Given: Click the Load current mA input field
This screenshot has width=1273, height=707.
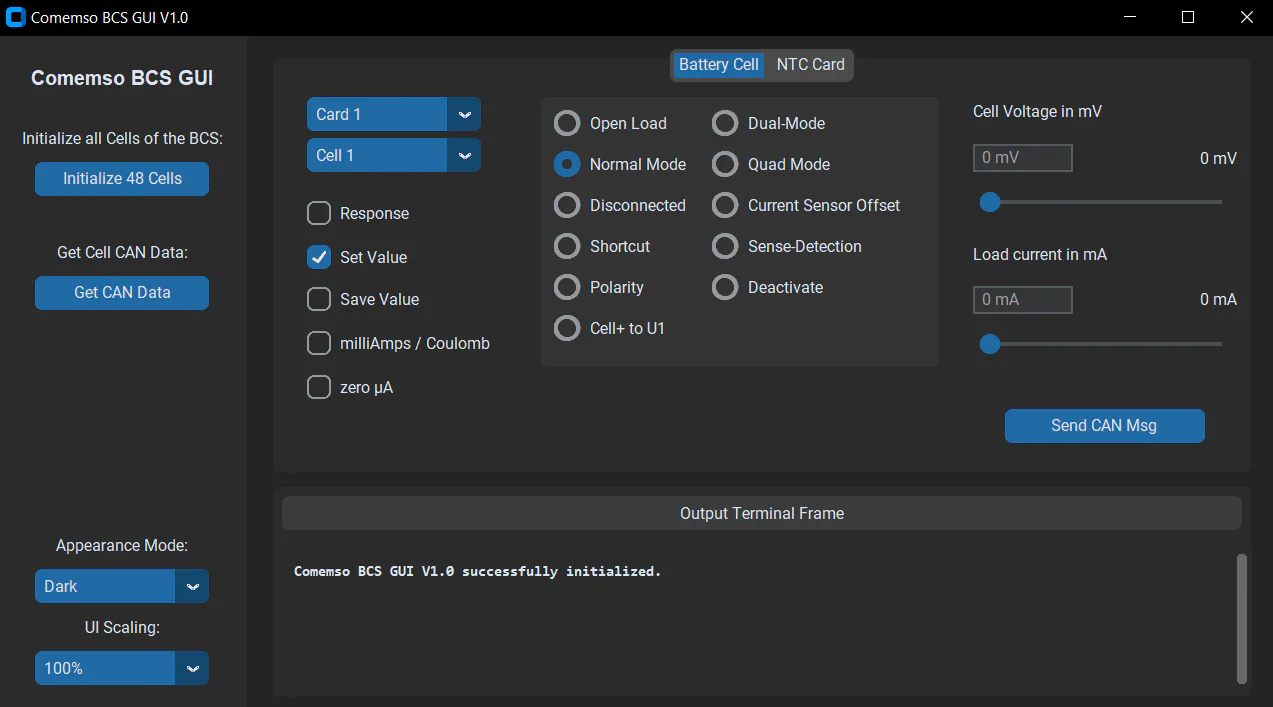Looking at the screenshot, I should (x=1023, y=299).
